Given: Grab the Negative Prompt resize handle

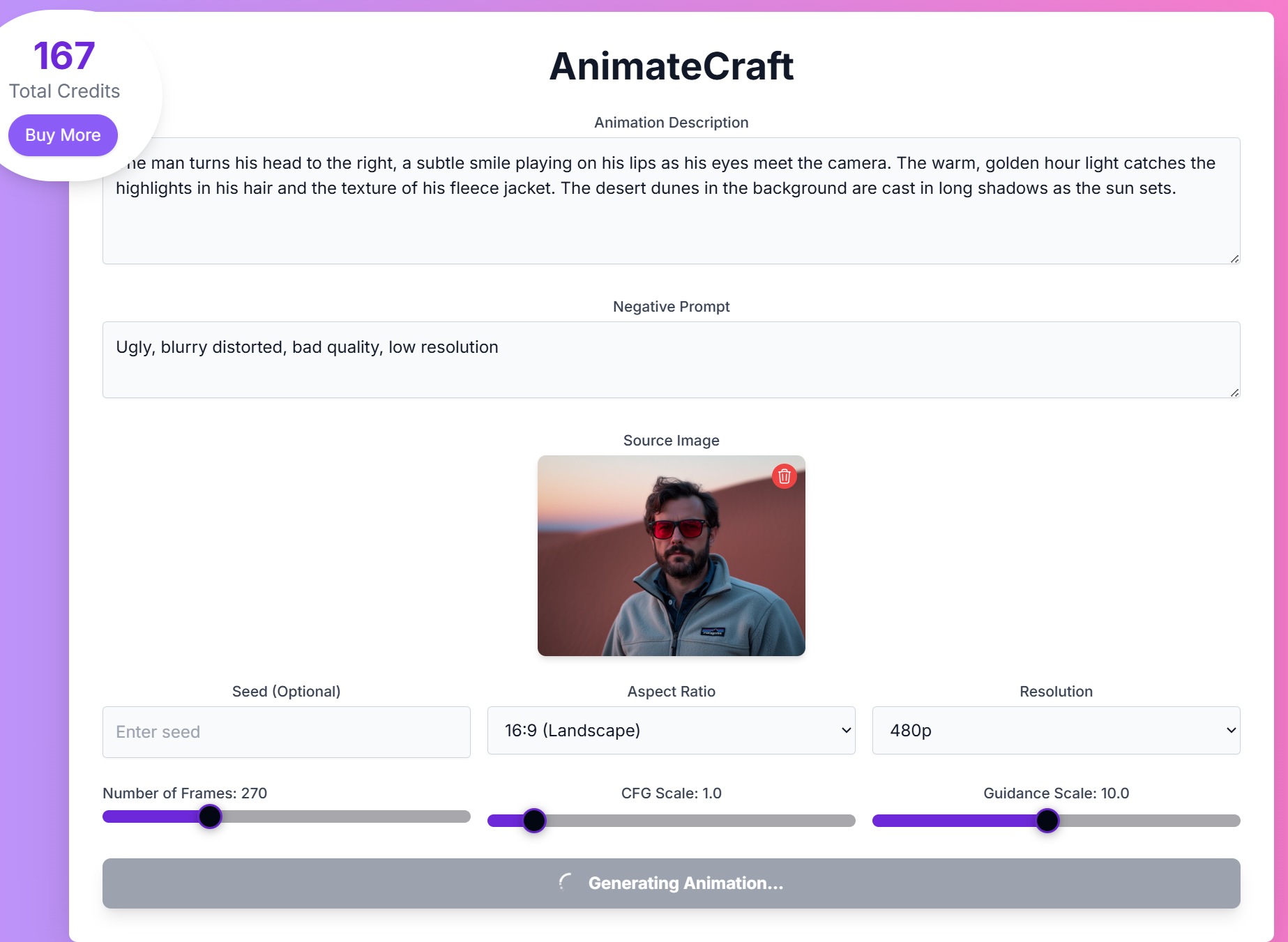Looking at the screenshot, I should (x=1234, y=393).
